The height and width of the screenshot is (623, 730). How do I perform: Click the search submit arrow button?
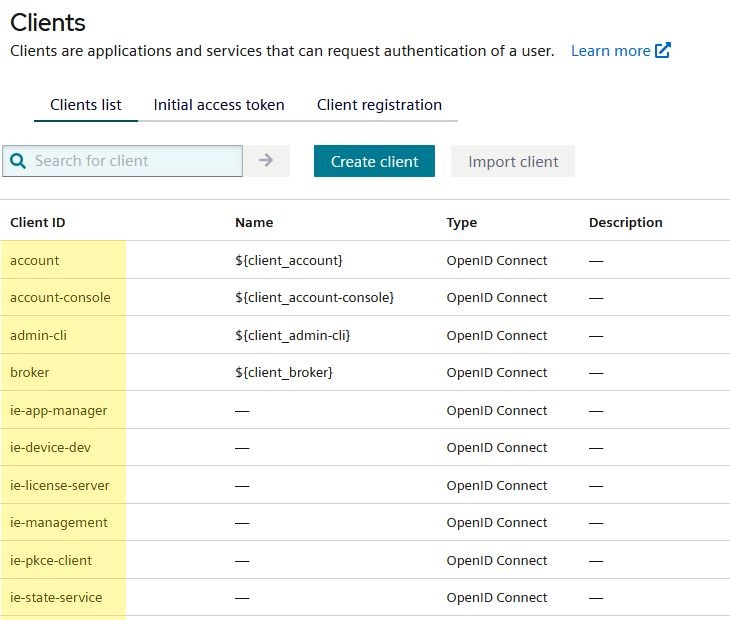266,161
